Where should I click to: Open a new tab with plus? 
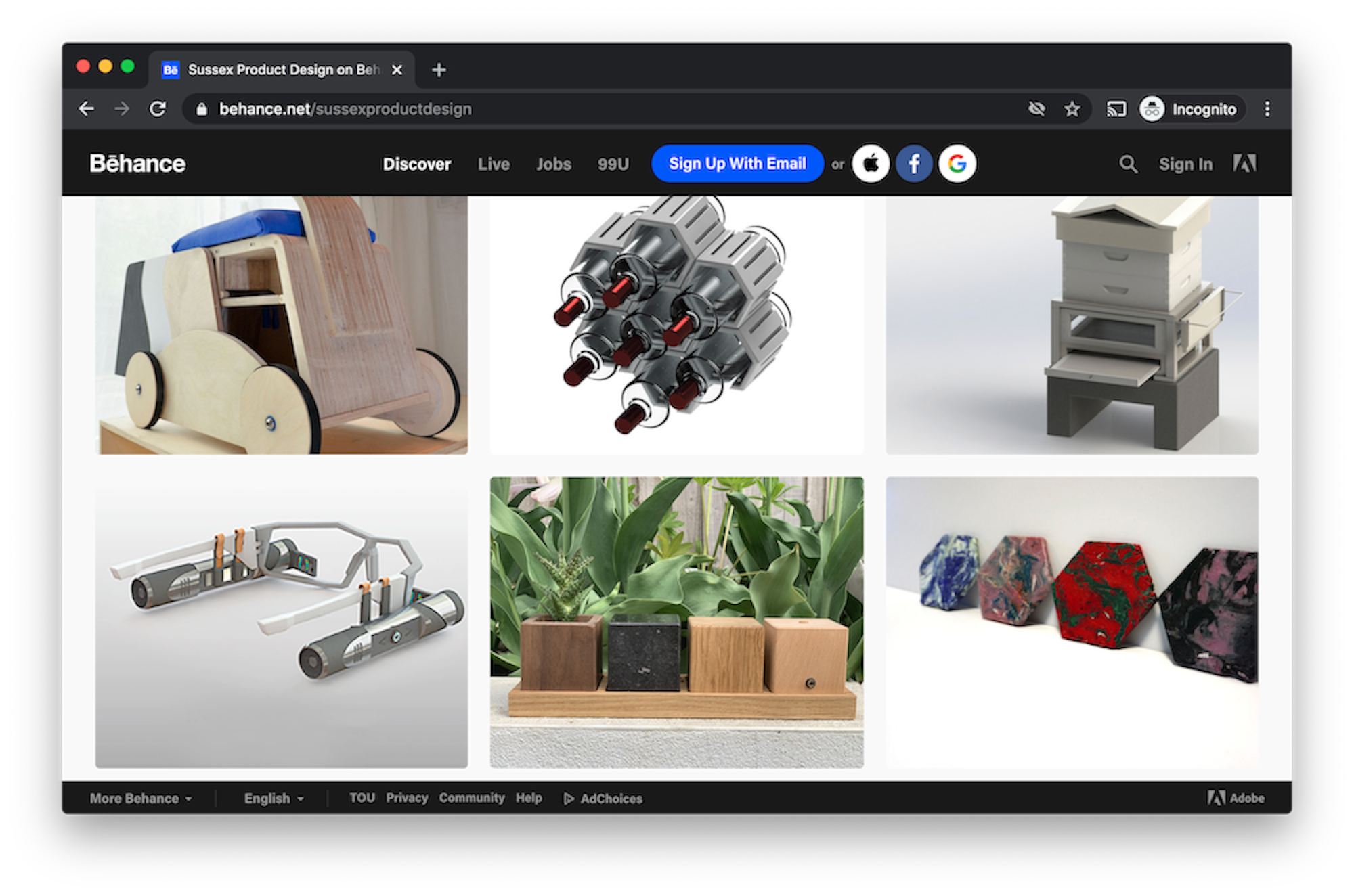tap(439, 70)
